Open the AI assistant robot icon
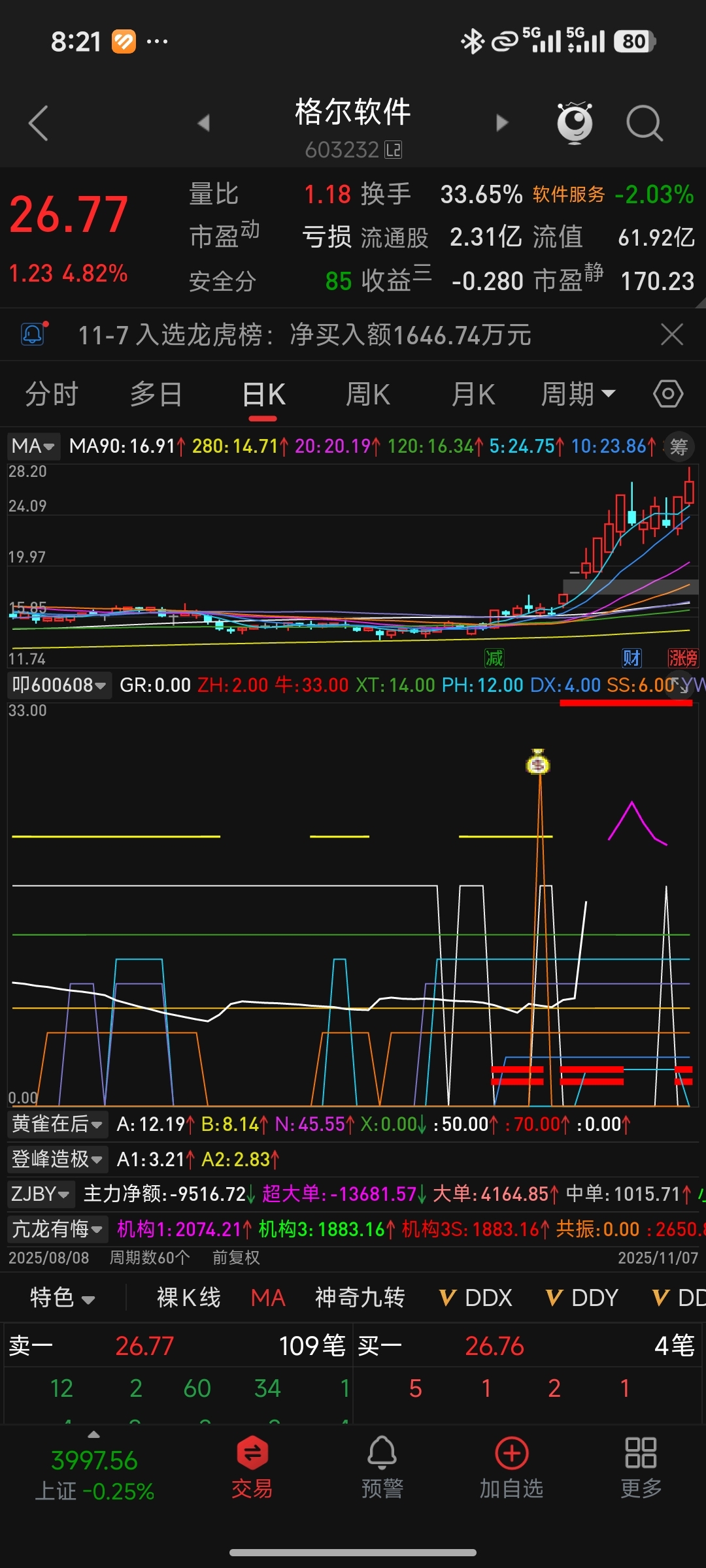Image resolution: width=706 pixels, height=1568 pixels. 575,123
